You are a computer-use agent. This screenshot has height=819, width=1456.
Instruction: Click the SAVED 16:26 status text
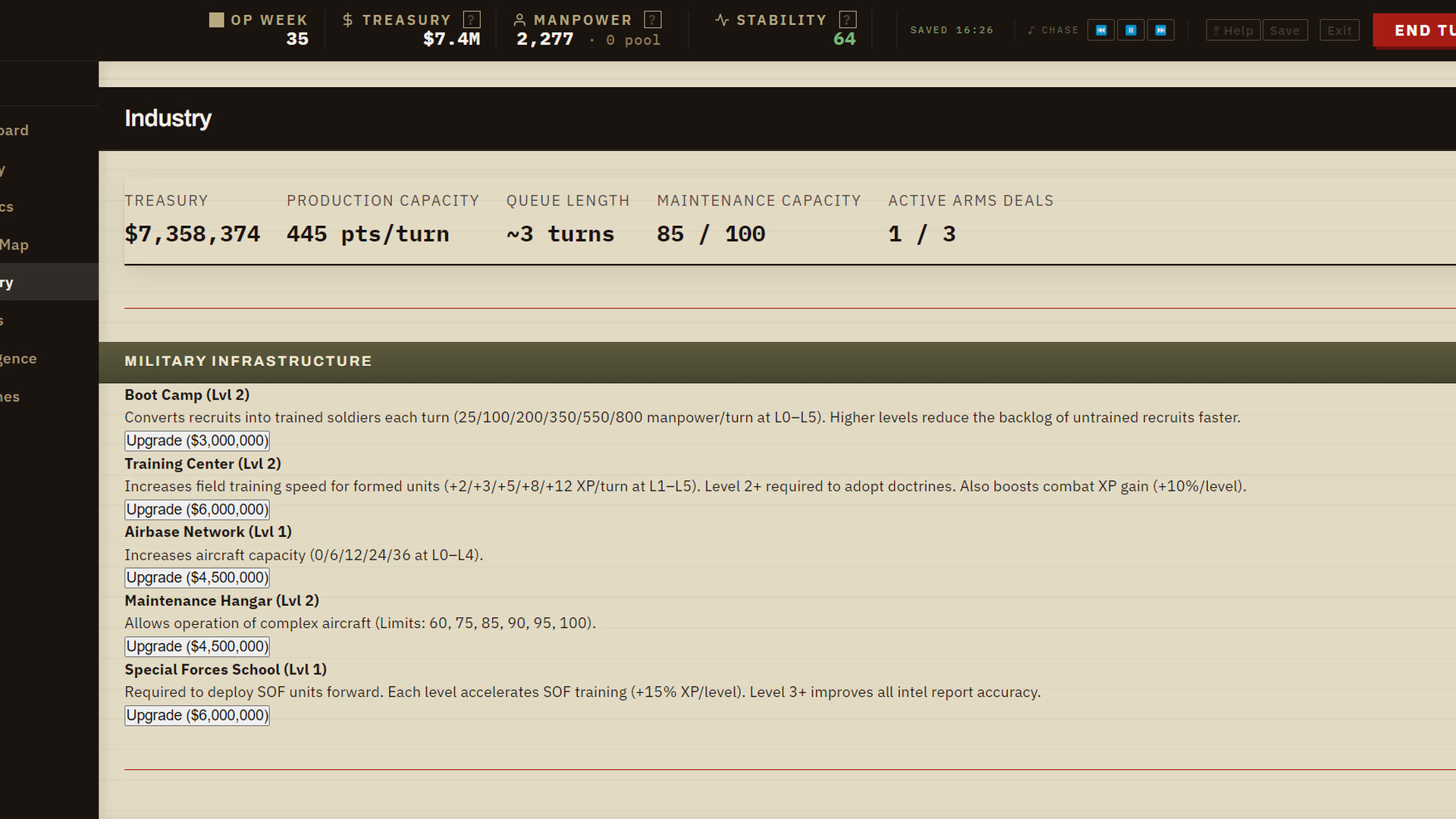coord(952,30)
